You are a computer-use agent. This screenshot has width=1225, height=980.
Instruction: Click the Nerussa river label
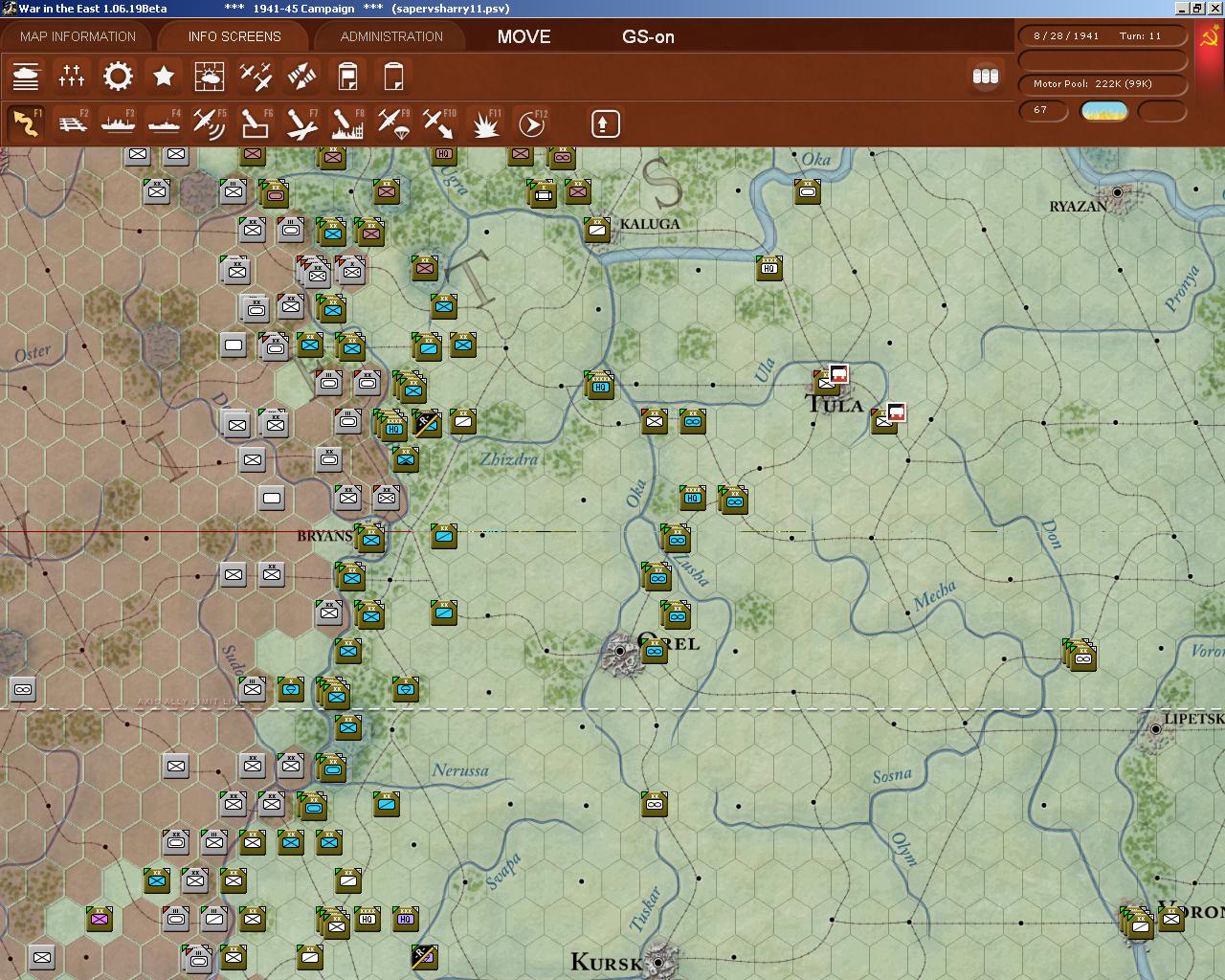460,769
